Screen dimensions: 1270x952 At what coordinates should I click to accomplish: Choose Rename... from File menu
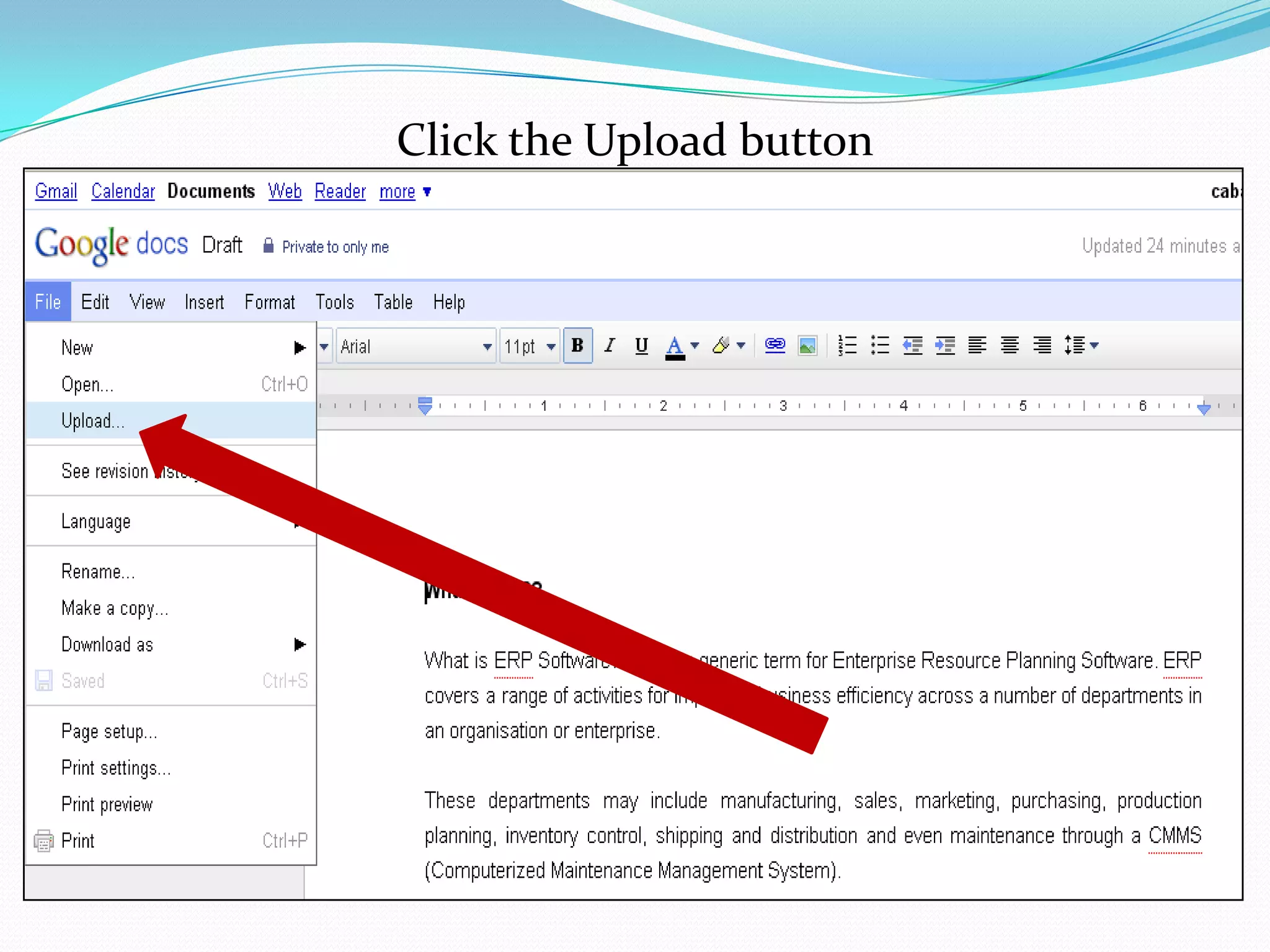pyautogui.click(x=171, y=571)
